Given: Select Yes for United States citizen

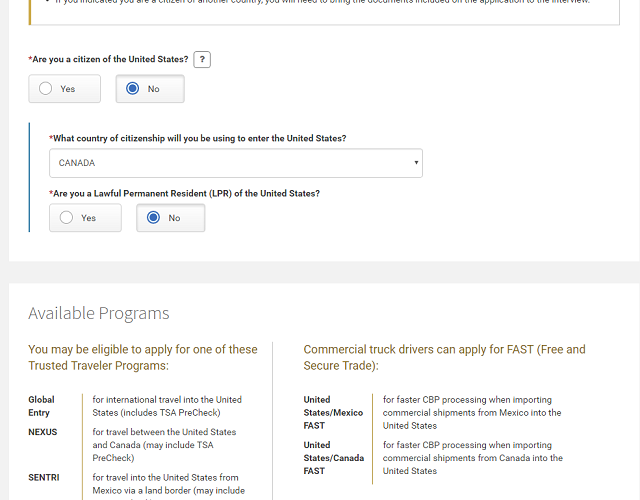Looking at the screenshot, I should point(64,89).
